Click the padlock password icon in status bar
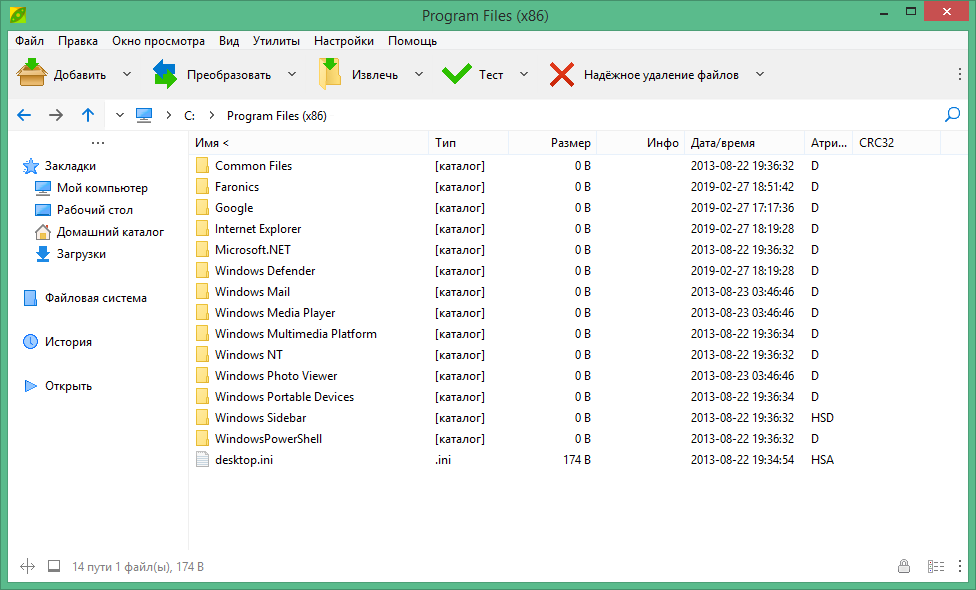Image resolution: width=976 pixels, height=590 pixels. click(904, 567)
